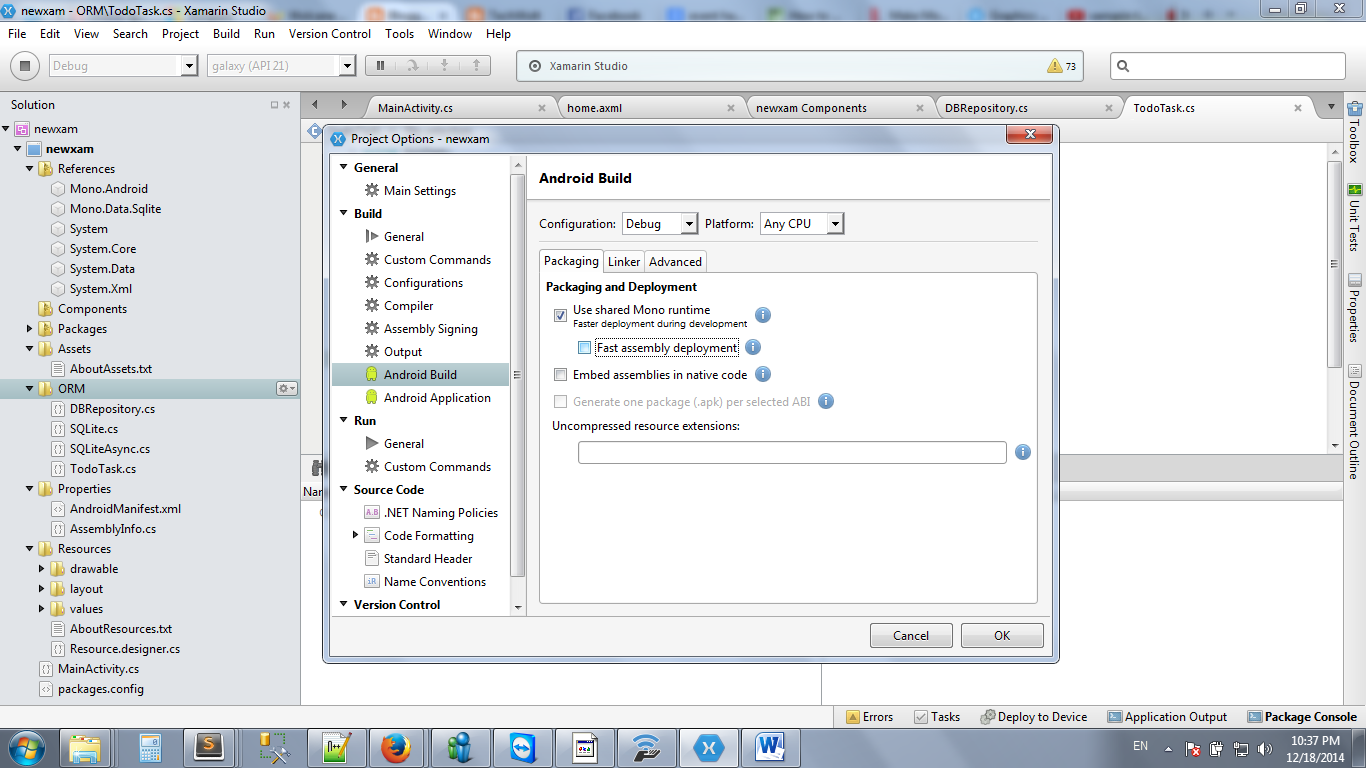This screenshot has height=768, width=1366.
Task: Disable Use shared Mono runtime
Action: (562, 315)
